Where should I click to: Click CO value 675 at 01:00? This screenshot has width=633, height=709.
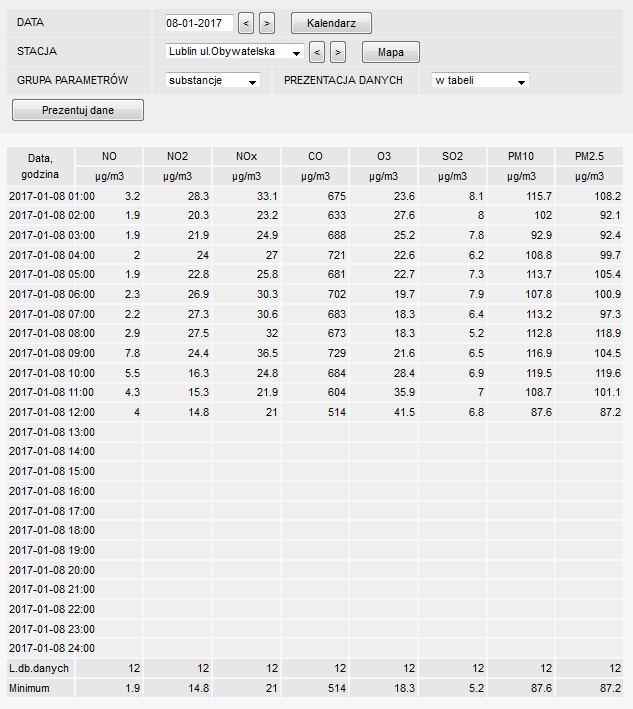pos(337,196)
